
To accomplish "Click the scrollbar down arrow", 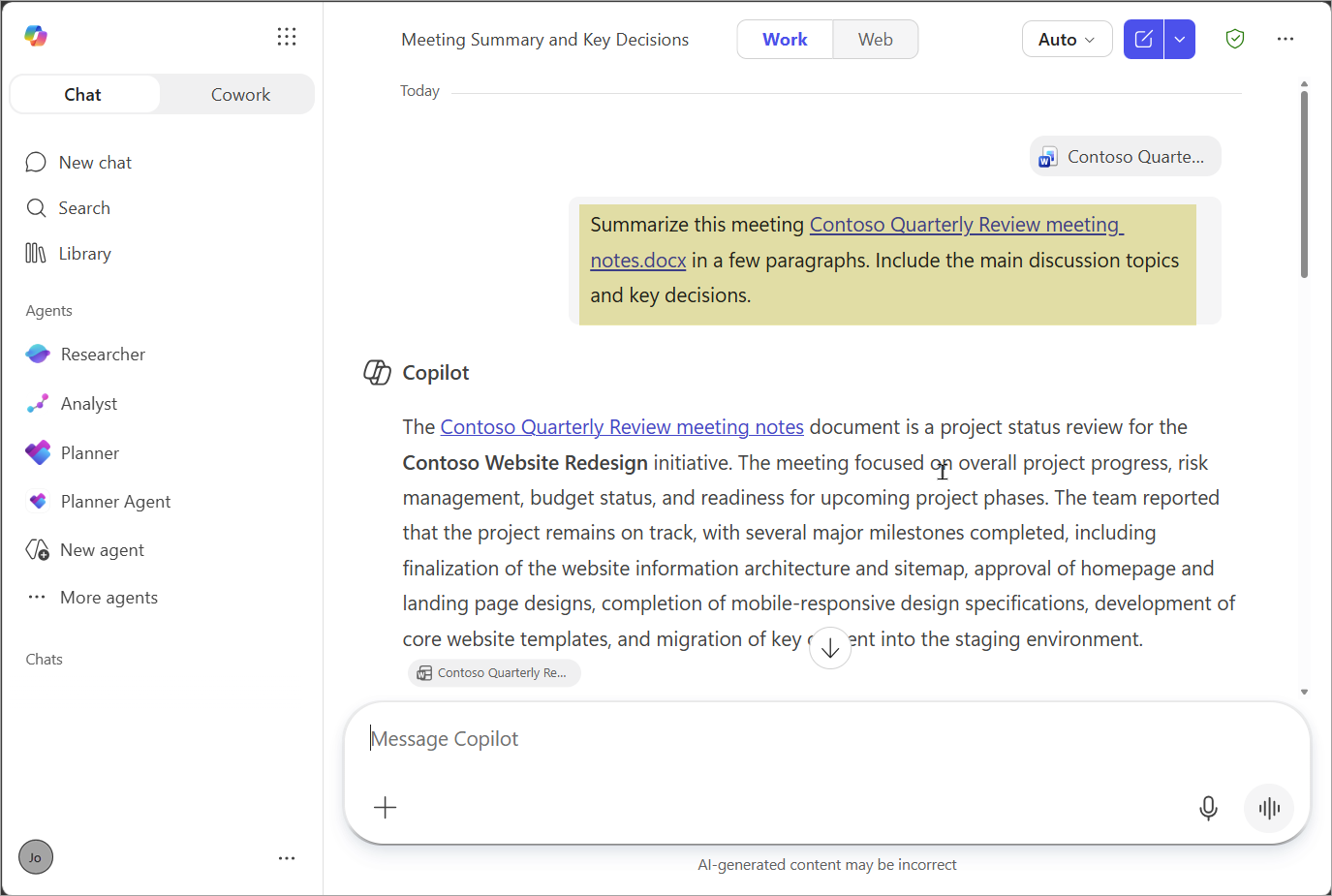I will 1304,692.
